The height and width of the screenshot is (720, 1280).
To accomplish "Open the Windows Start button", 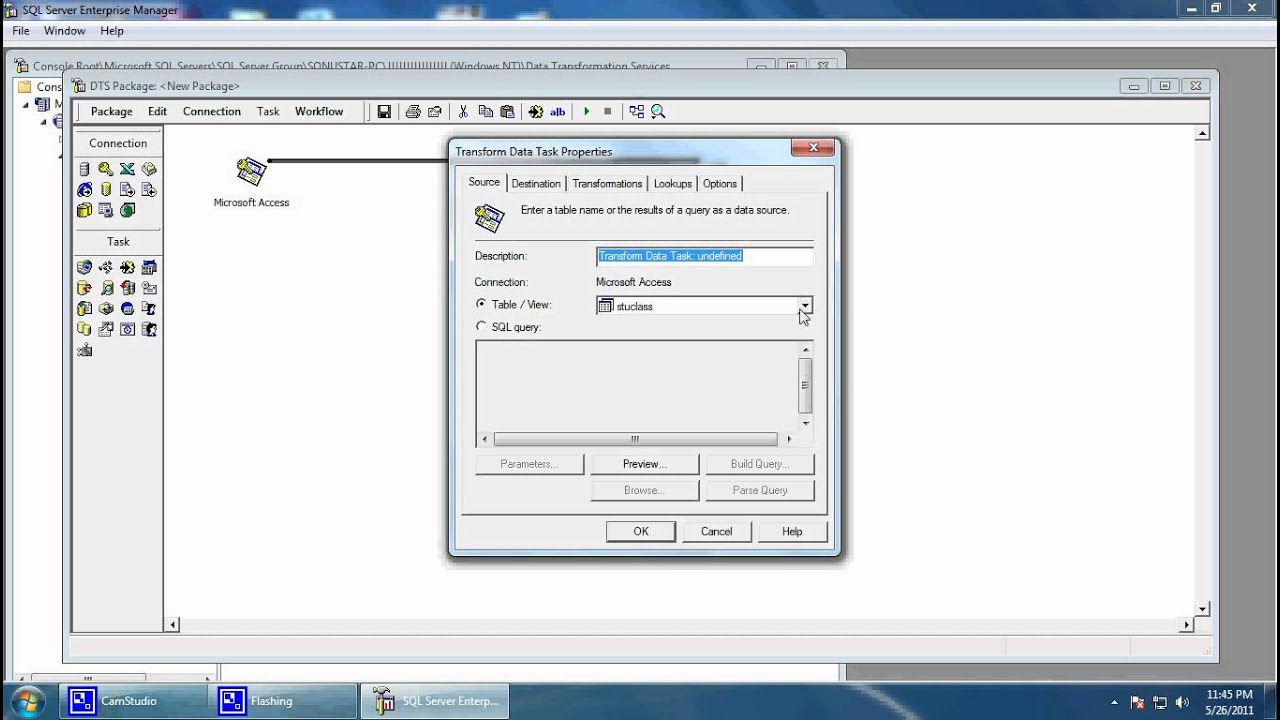I will pos(29,701).
